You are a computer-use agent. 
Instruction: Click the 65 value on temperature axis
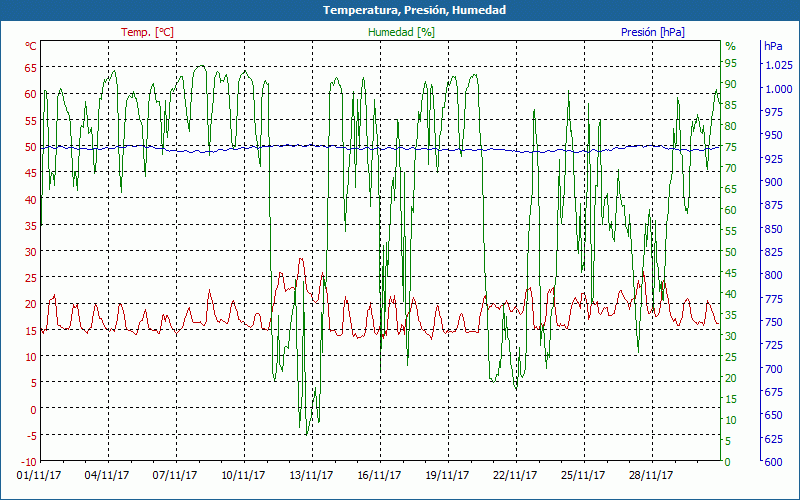[31, 67]
